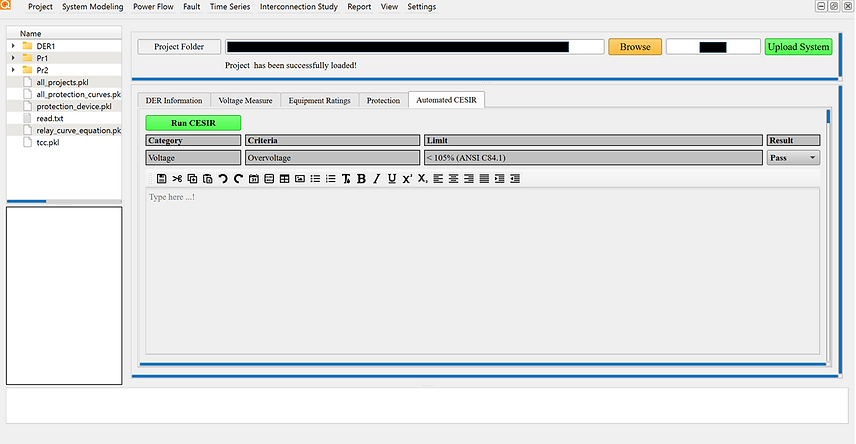856x444 pixels.
Task: Open the System Modeling menu
Action: click(x=93, y=7)
